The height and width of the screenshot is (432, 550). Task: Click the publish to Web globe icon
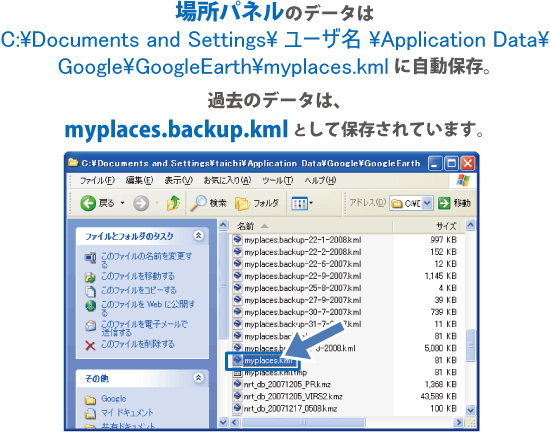[x=90, y=306]
